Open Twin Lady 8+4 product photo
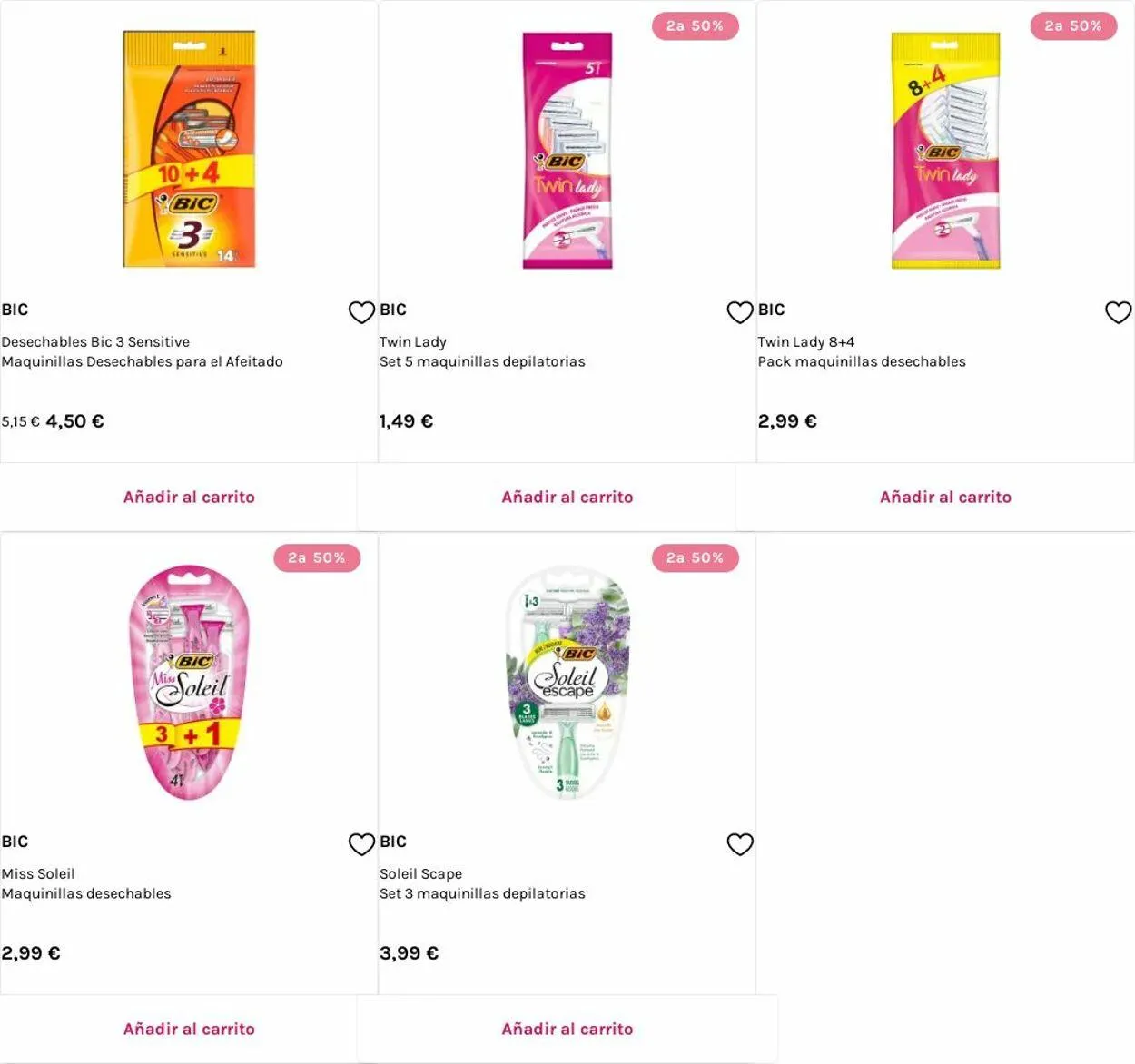Viewport: 1135px width, 1064px height. (945, 151)
